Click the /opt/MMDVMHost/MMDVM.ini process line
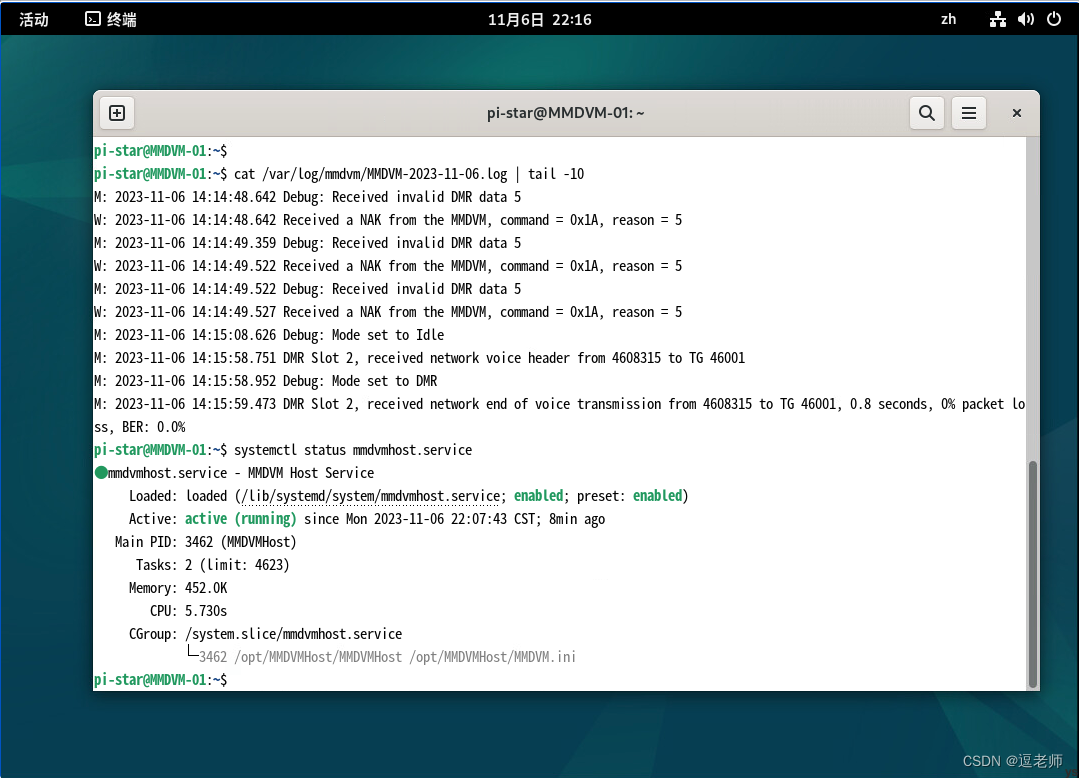The image size is (1079, 778). pyautogui.click(x=381, y=657)
